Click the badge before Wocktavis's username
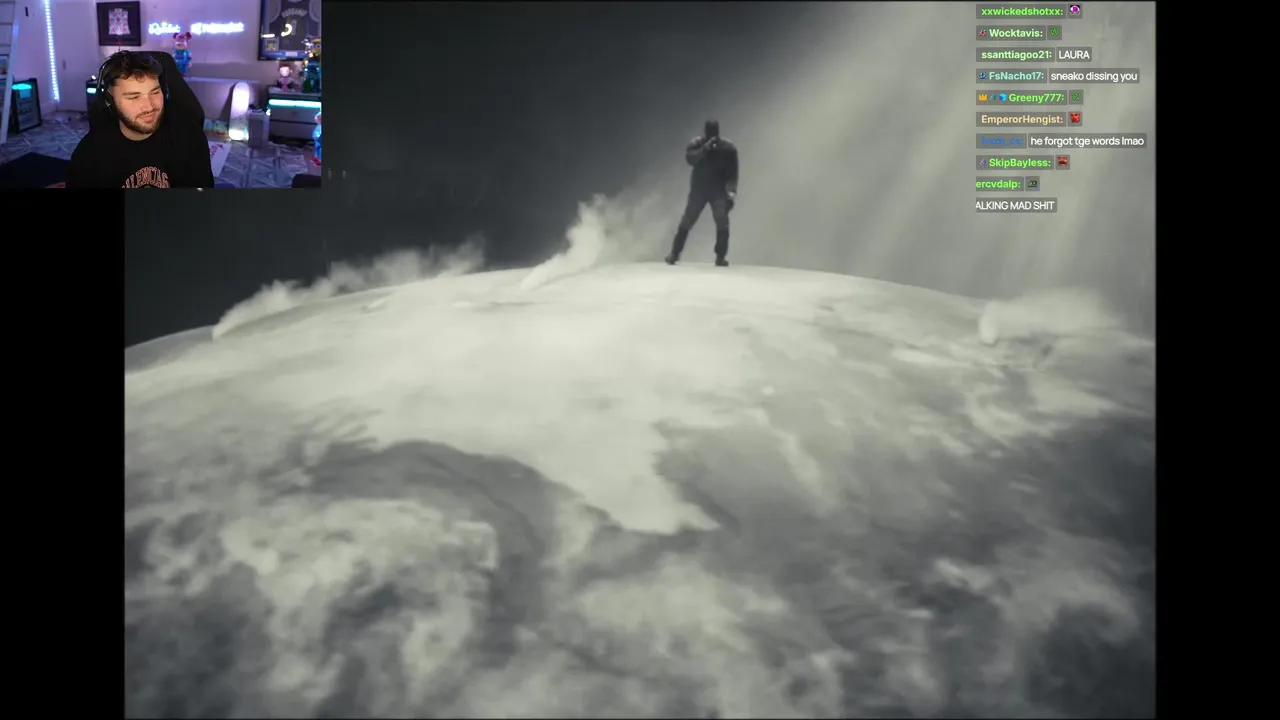 pos(983,33)
